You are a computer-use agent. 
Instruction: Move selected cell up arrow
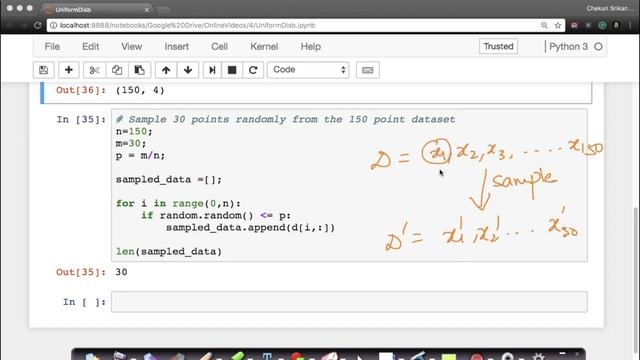pyautogui.click(x=166, y=70)
